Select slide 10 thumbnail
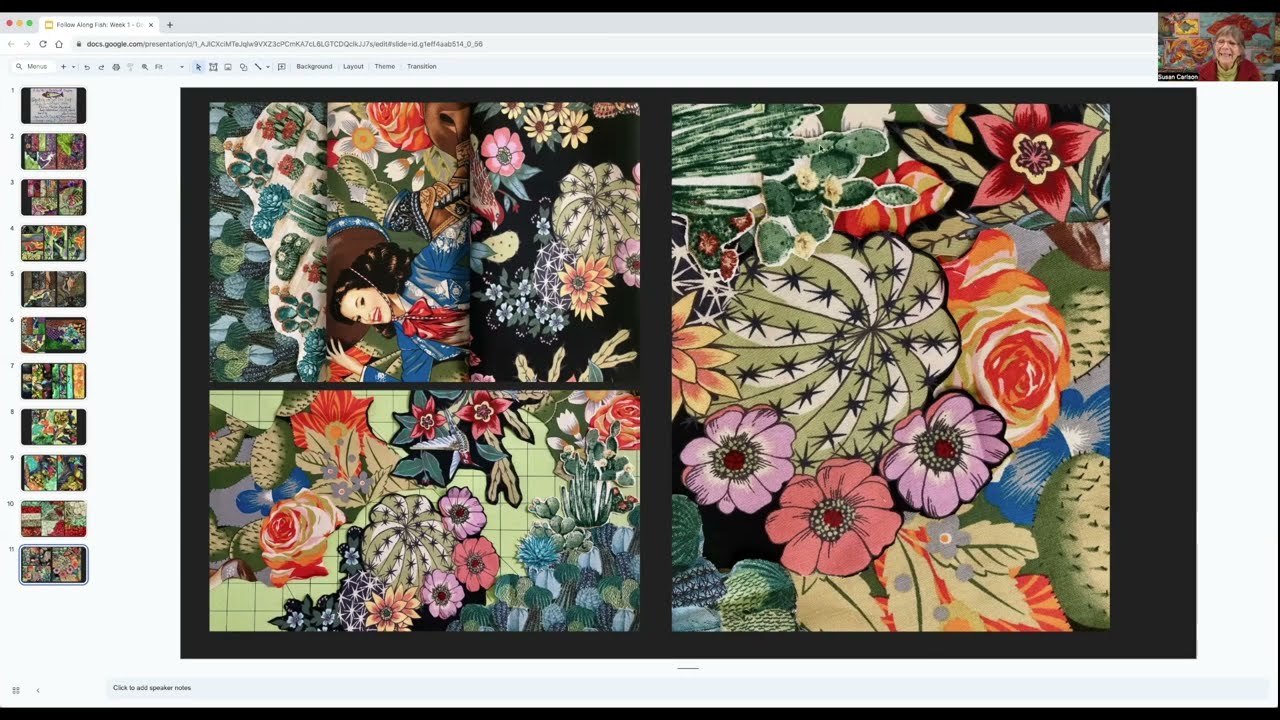Screen dimensions: 1280x720 54,519
